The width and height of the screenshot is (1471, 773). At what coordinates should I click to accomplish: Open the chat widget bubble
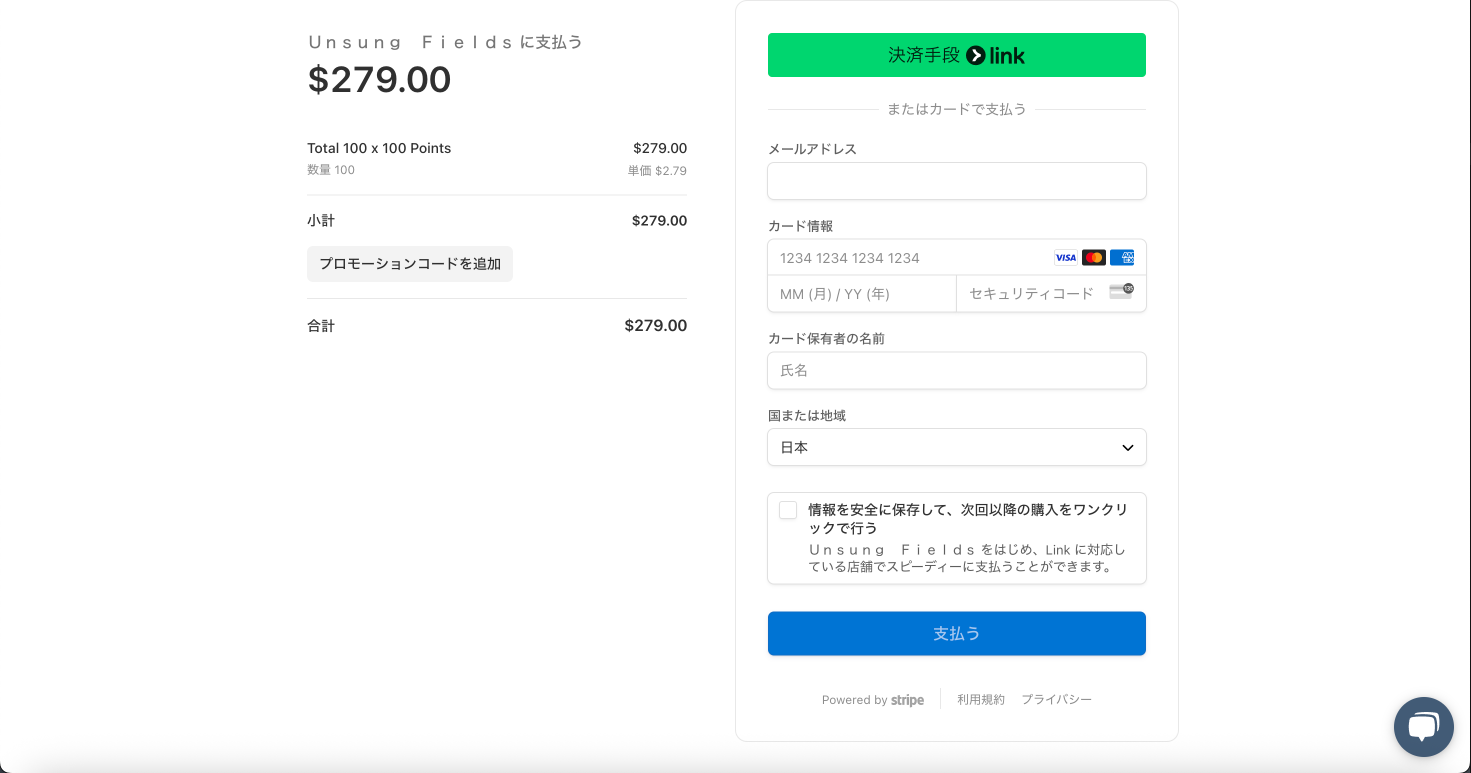tap(1423, 727)
